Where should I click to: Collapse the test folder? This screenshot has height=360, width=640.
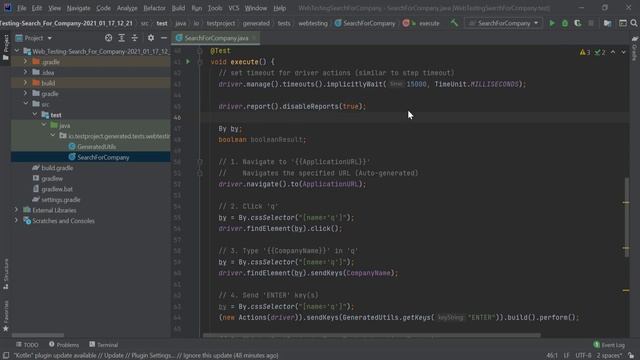[35, 115]
